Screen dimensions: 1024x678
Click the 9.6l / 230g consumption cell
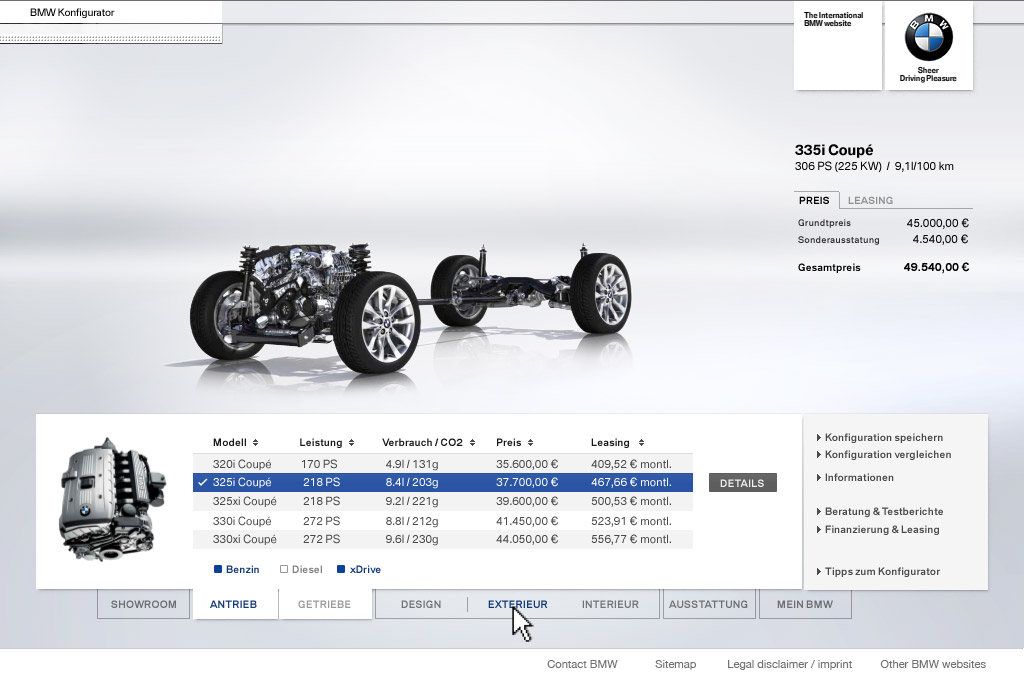(x=411, y=540)
